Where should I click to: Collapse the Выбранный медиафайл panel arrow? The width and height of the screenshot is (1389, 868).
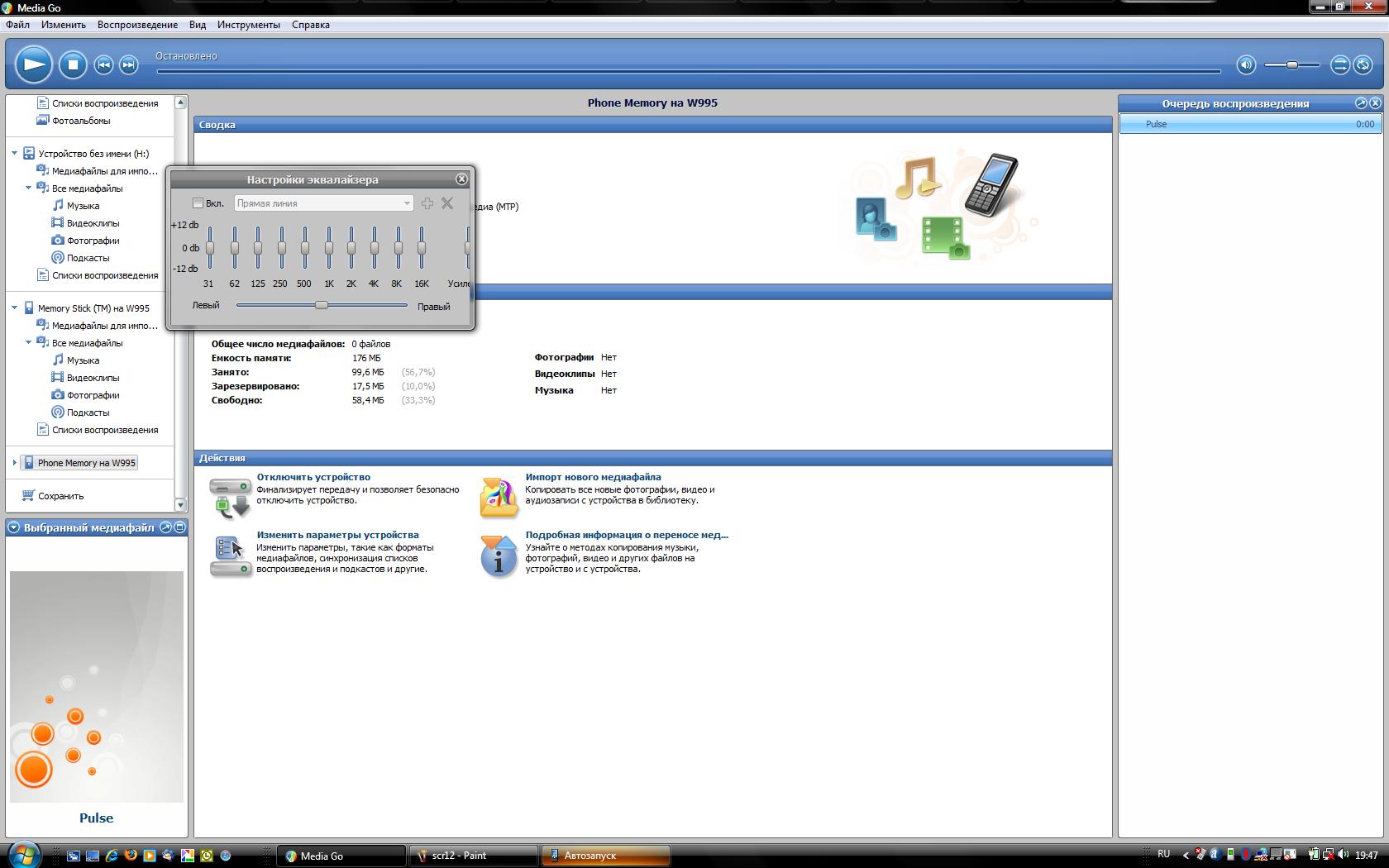pyautogui.click(x=14, y=527)
